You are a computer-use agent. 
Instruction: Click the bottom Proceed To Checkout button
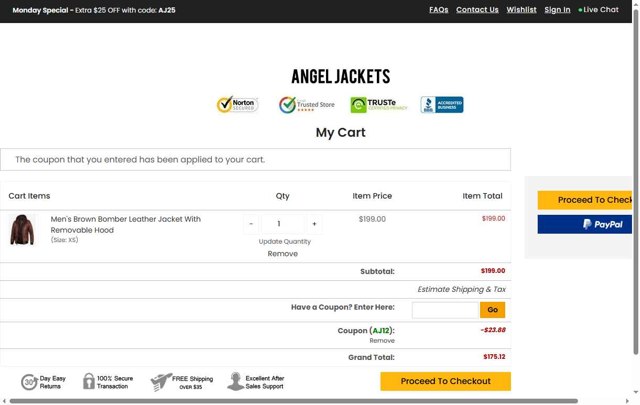[x=445, y=381]
